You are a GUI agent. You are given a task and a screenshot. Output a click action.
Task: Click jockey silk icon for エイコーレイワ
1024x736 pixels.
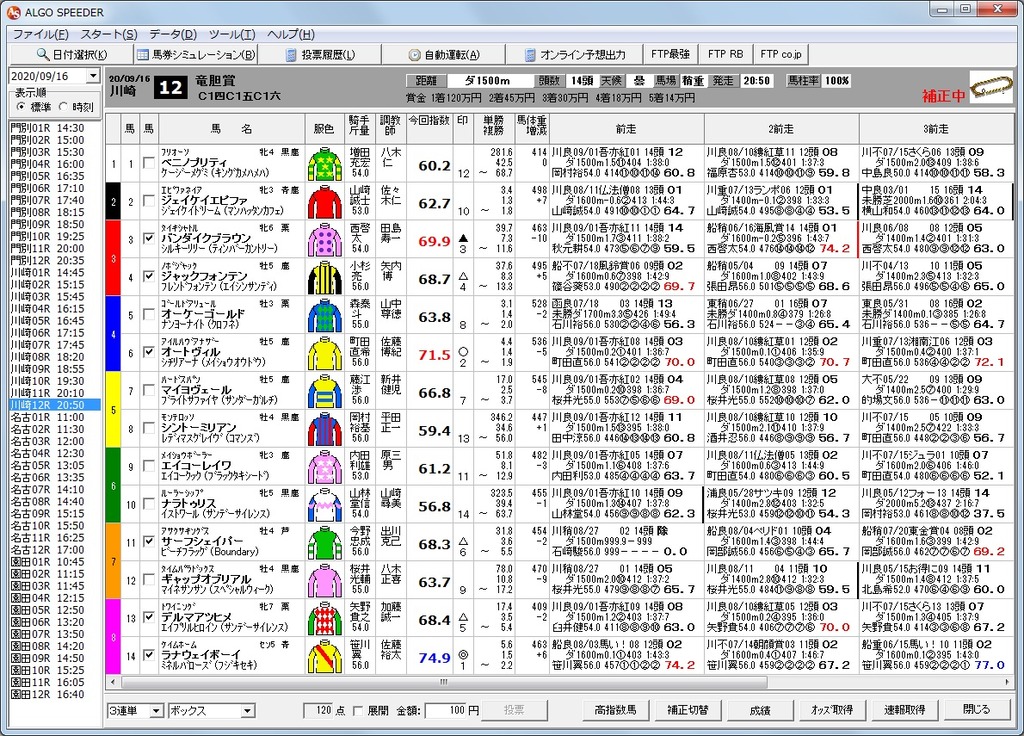pos(325,467)
